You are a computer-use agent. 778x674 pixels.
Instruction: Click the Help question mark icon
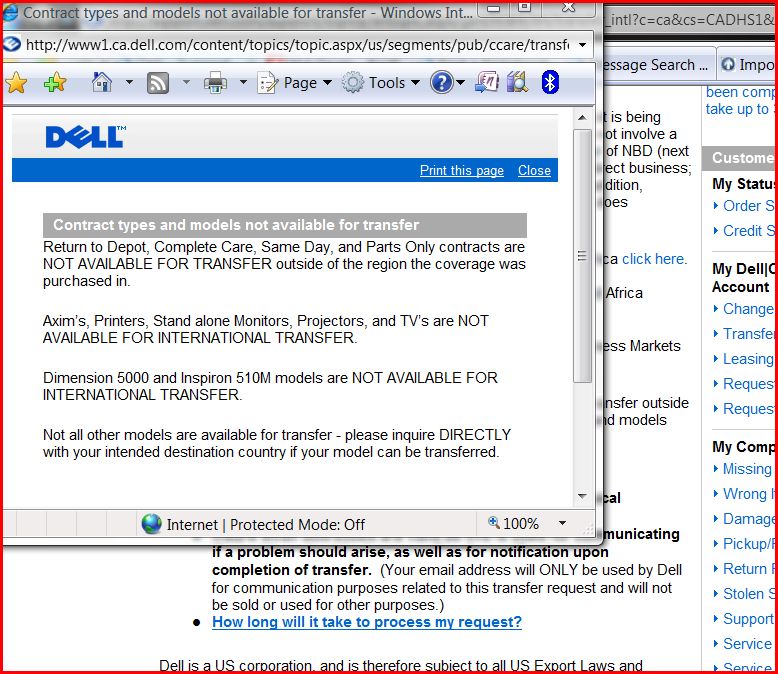pyautogui.click(x=442, y=82)
